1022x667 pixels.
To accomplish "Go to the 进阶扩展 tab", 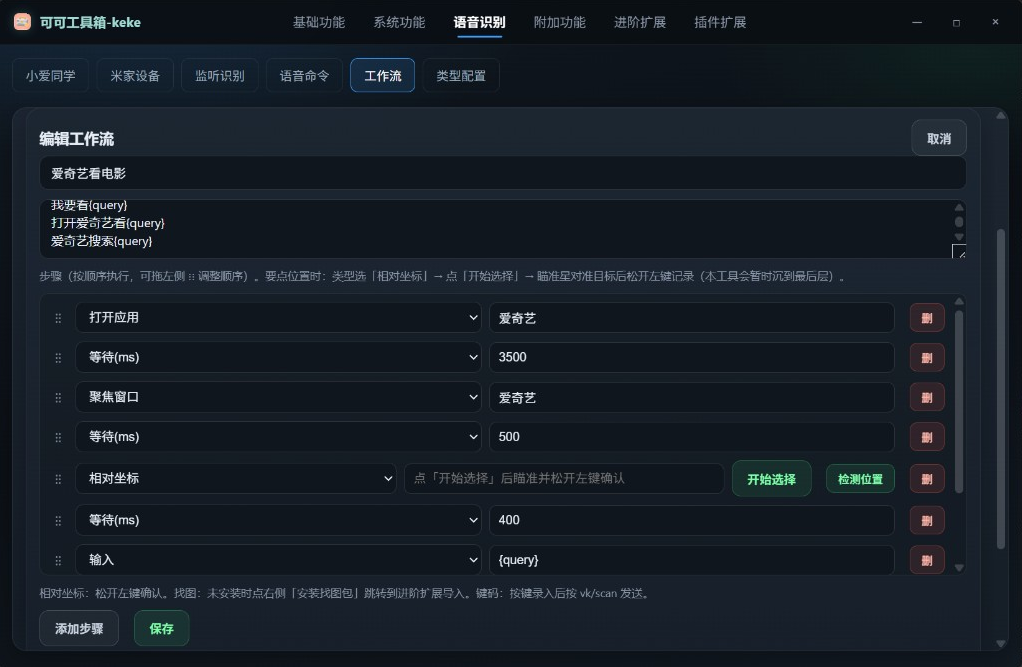I will coord(639,22).
